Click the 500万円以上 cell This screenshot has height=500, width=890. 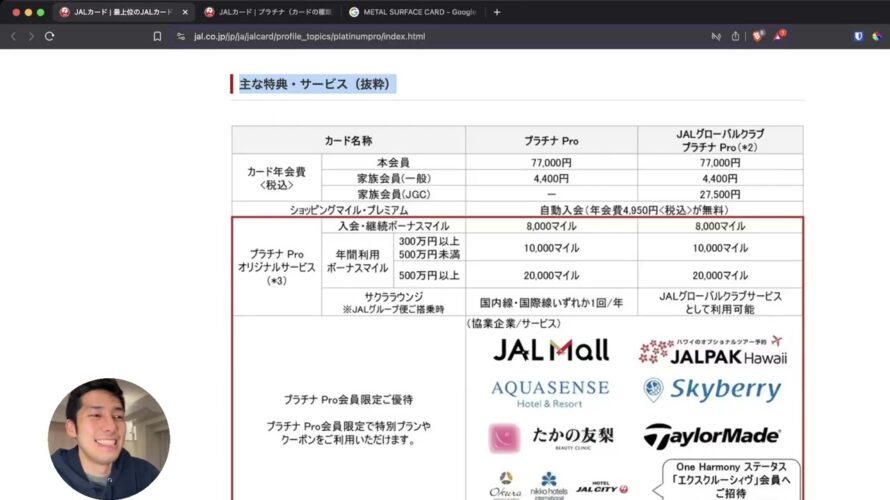click(429, 275)
